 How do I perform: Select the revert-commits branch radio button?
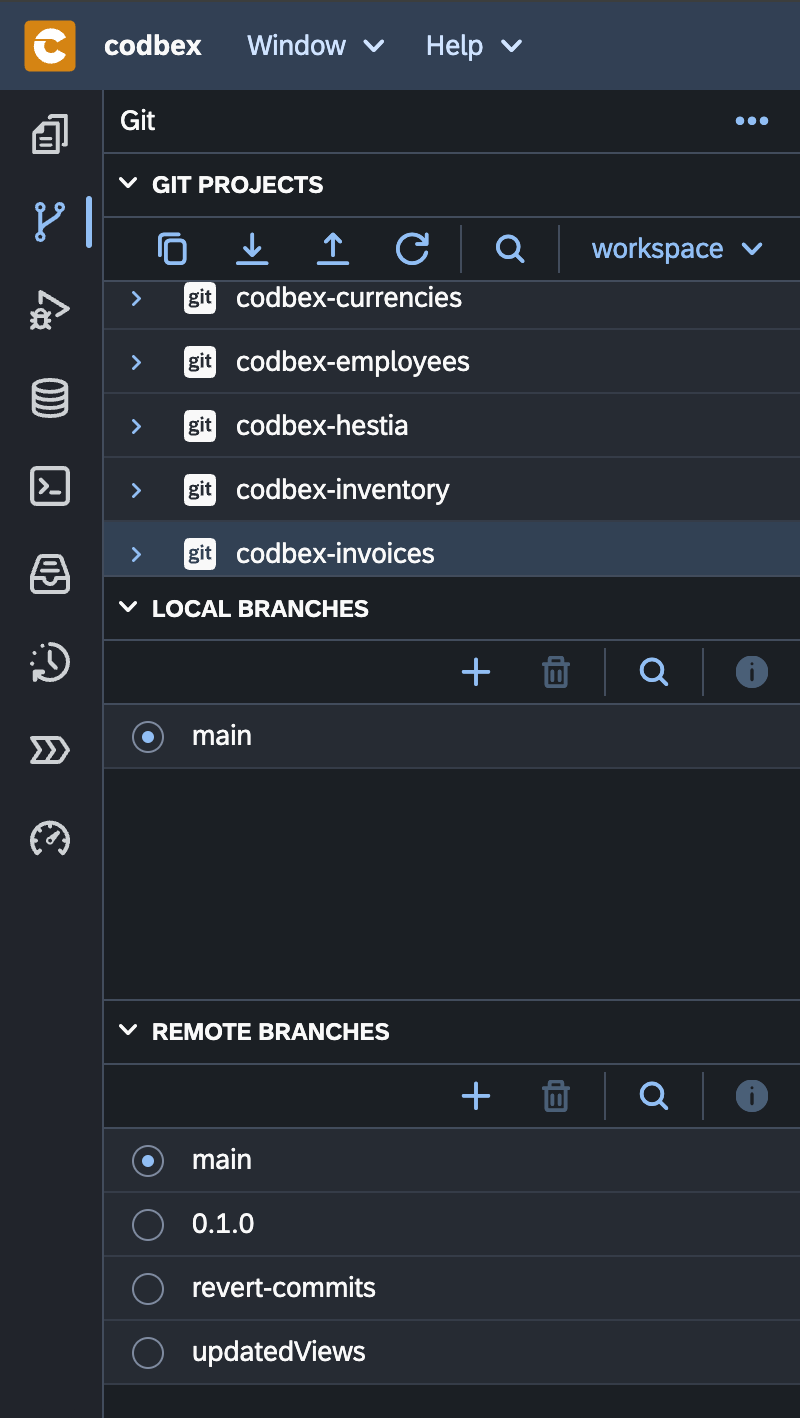point(148,1289)
